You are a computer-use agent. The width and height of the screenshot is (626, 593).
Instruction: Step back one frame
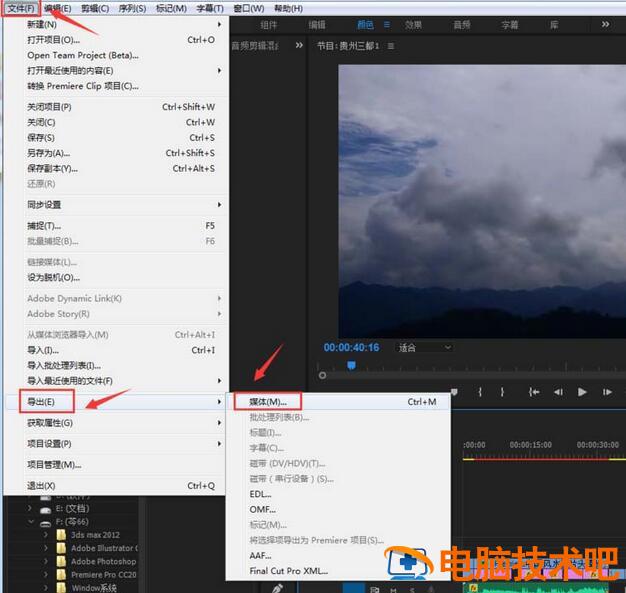559,392
